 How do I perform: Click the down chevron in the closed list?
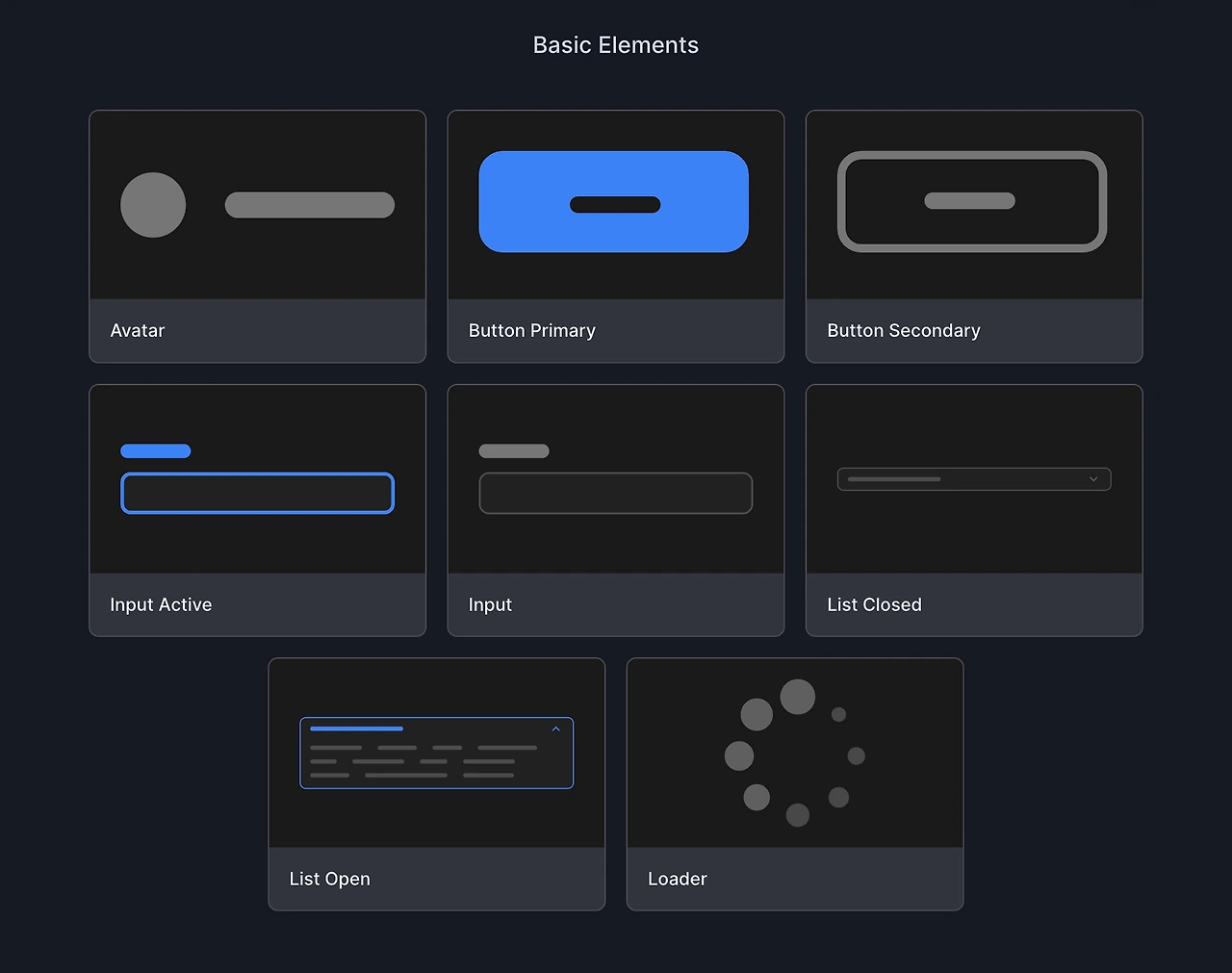click(1093, 479)
